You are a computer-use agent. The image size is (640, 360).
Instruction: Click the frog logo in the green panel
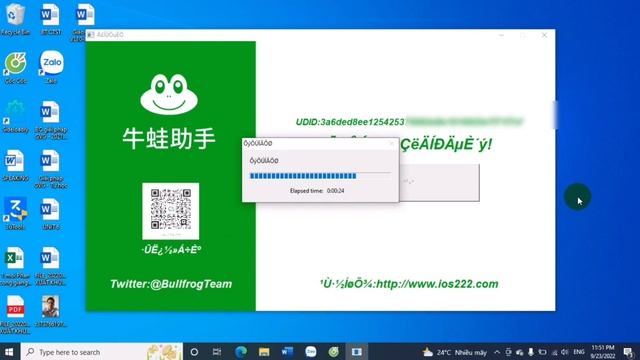(x=169, y=94)
